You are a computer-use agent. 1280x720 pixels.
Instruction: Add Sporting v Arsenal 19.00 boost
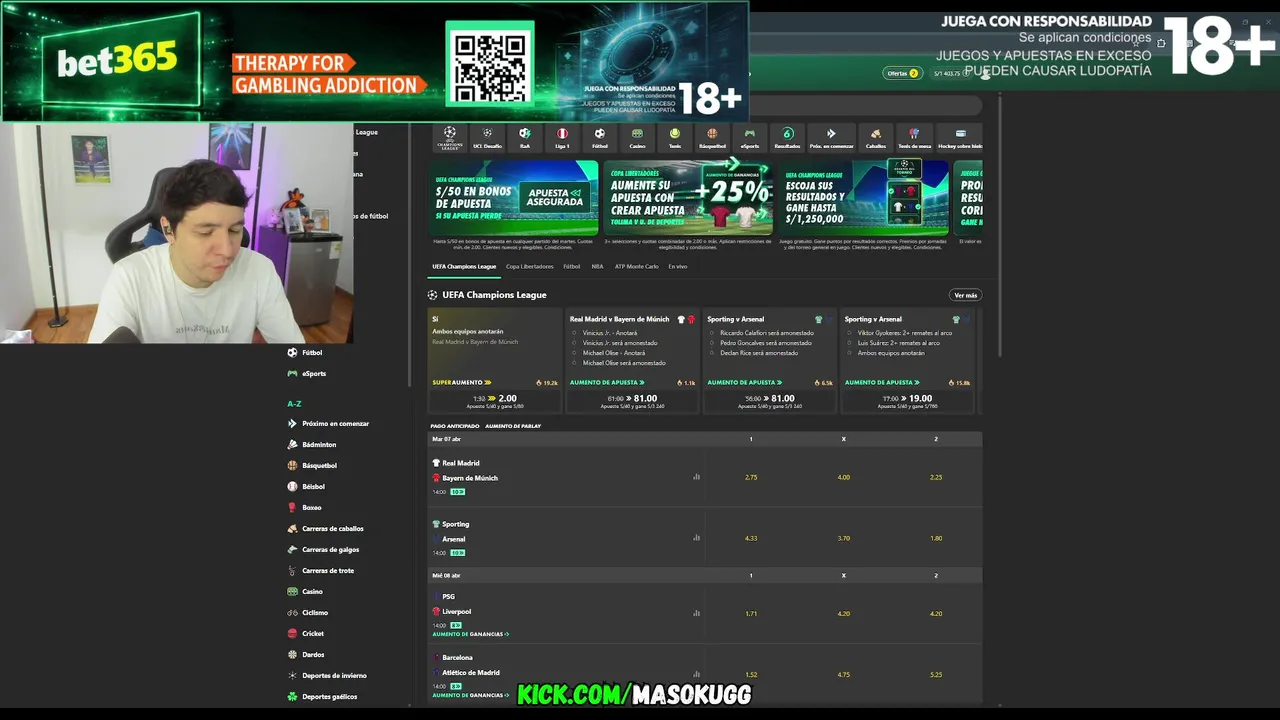pos(907,400)
